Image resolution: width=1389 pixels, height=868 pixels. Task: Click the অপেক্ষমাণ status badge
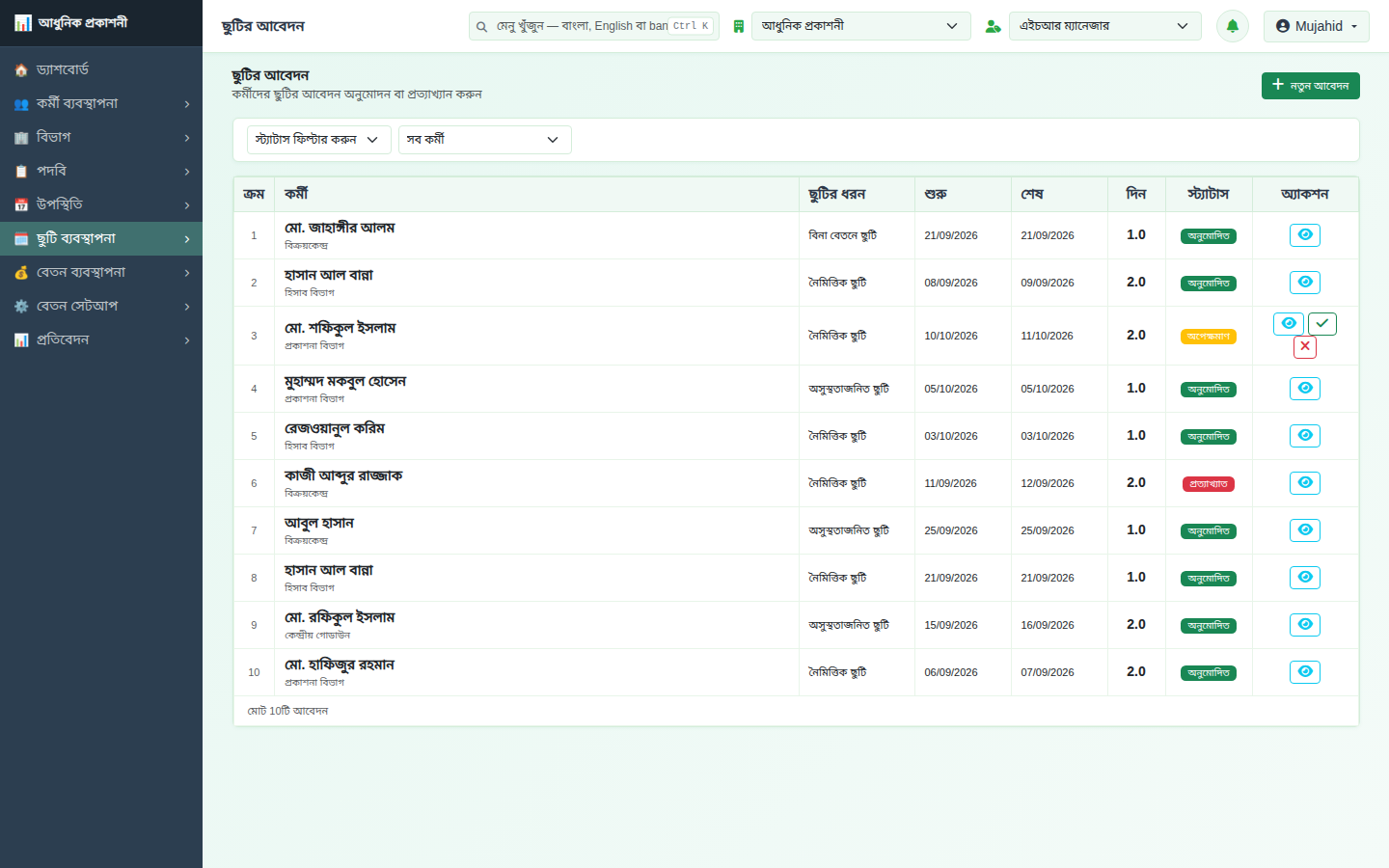1209,337
